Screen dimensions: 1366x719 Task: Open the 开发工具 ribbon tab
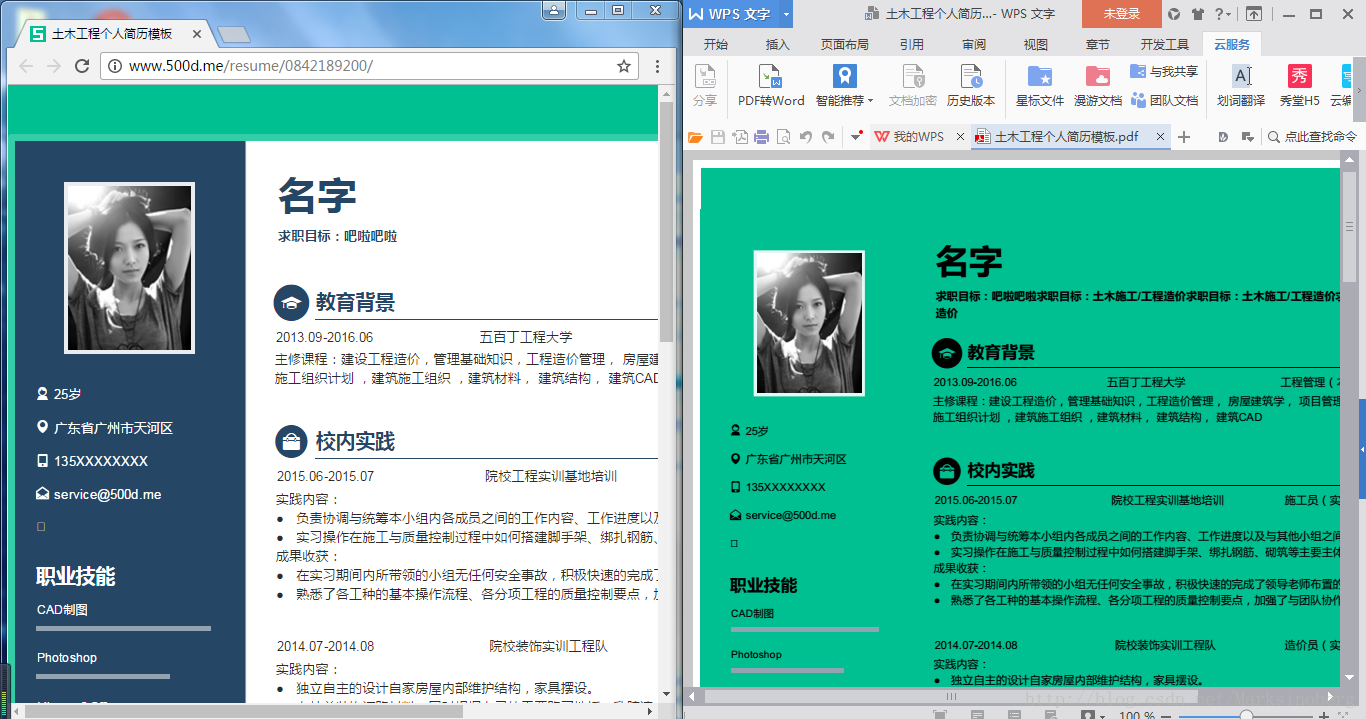1165,44
